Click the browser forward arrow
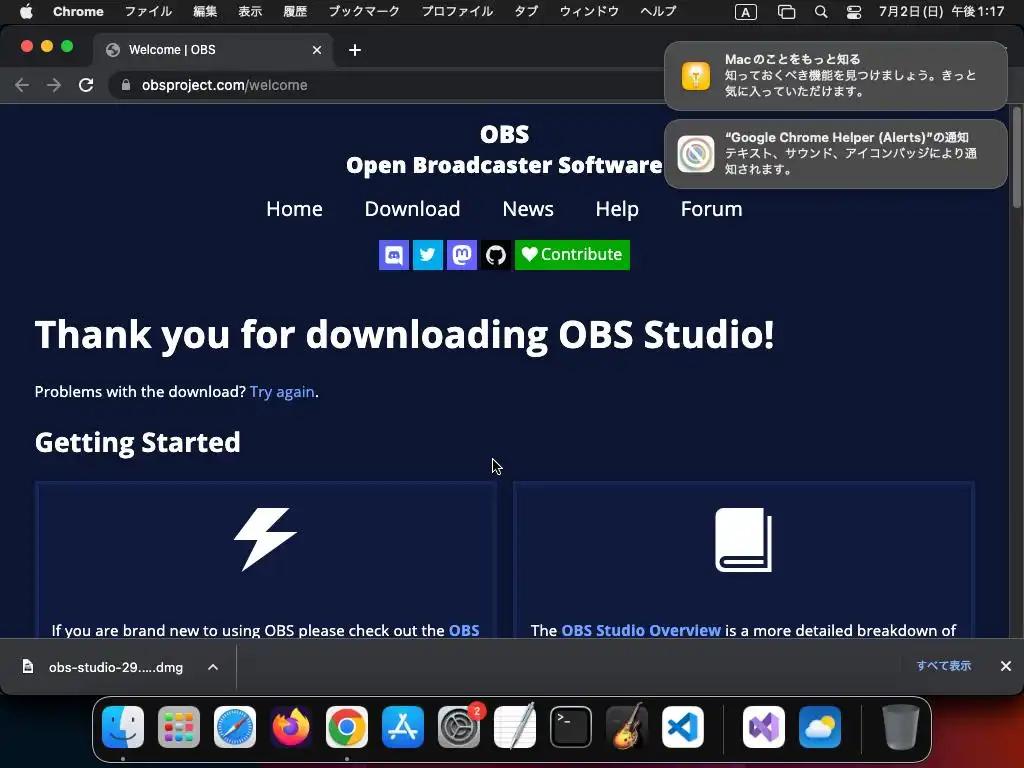The width and height of the screenshot is (1024, 768). pyautogui.click(x=54, y=85)
